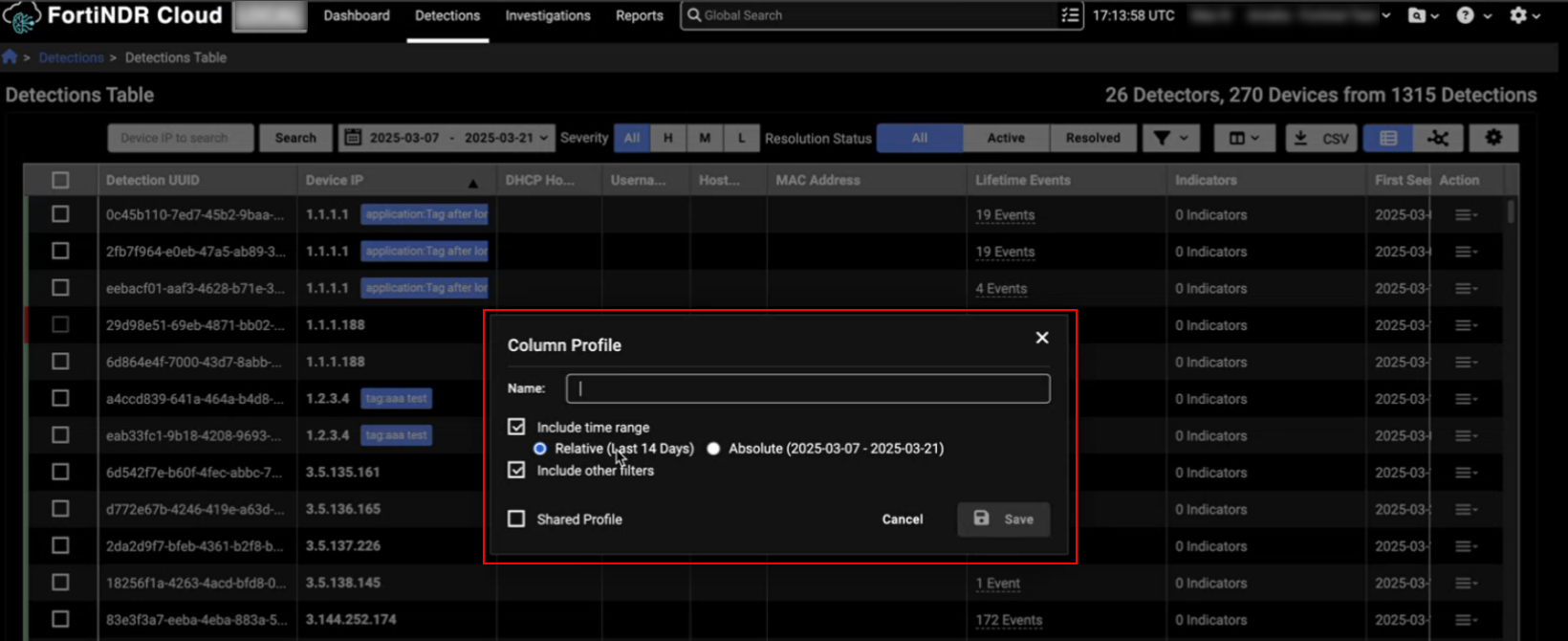
Task: Click the calendar icon of date range
Action: tap(353, 138)
